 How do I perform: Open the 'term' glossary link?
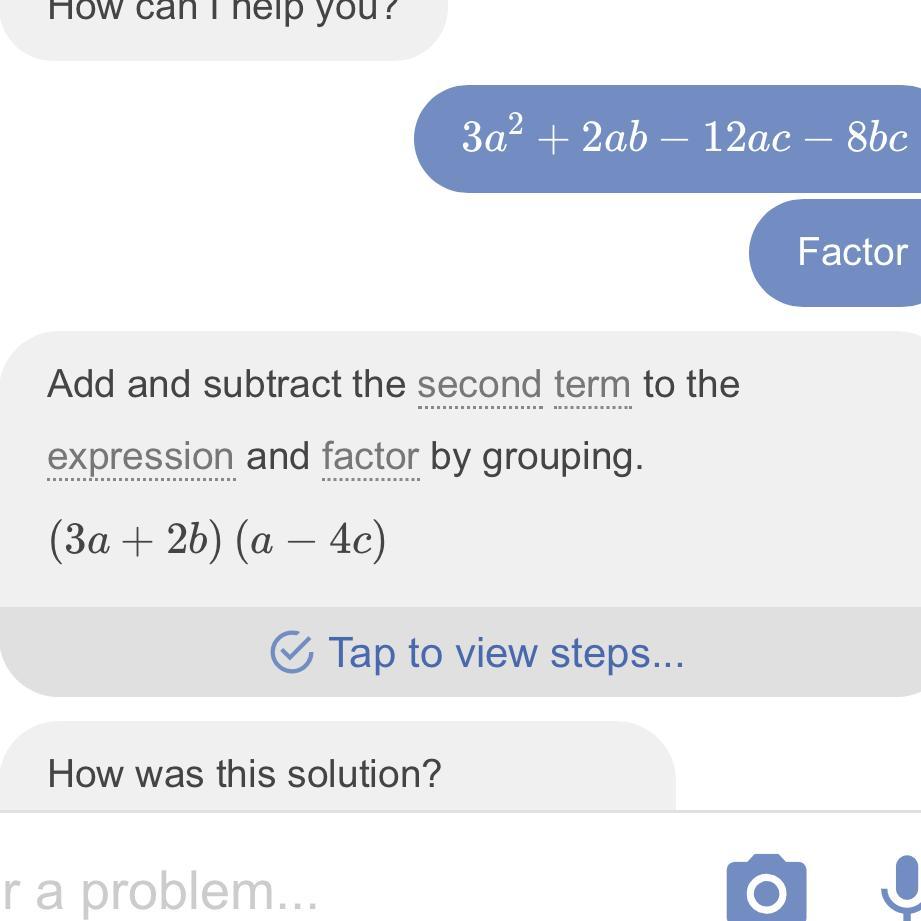click(x=592, y=385)
